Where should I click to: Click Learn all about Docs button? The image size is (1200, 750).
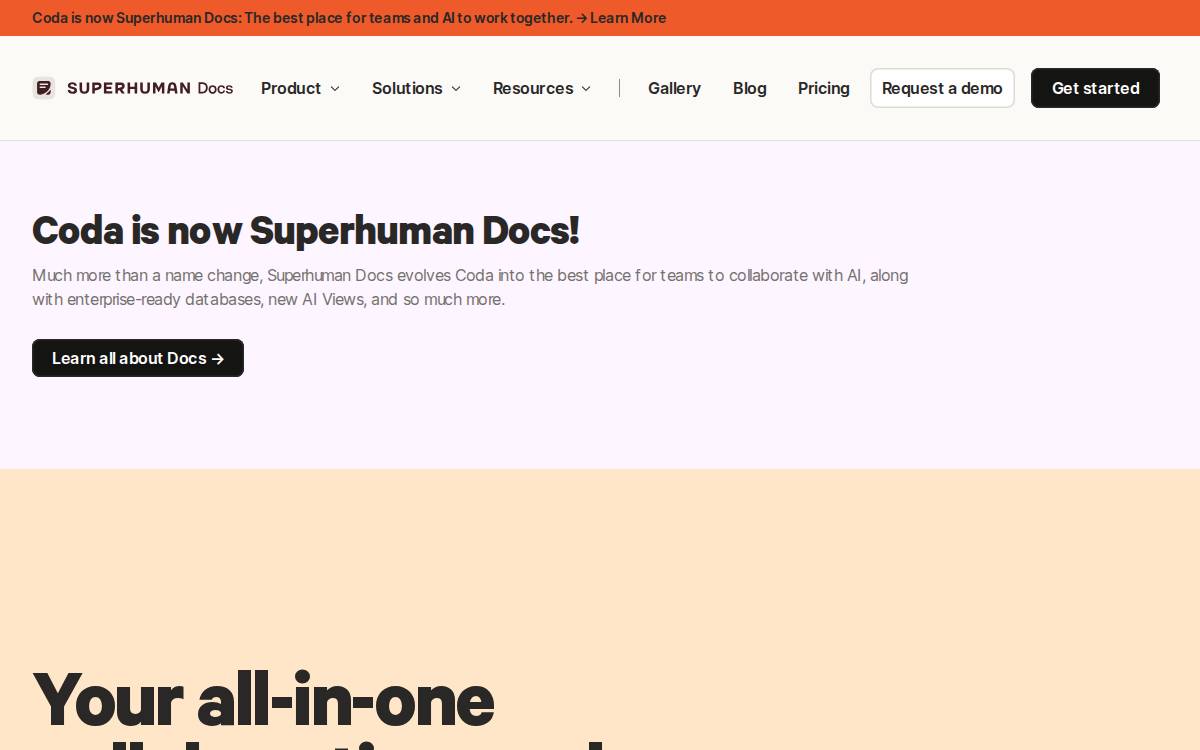coord(138,358)
